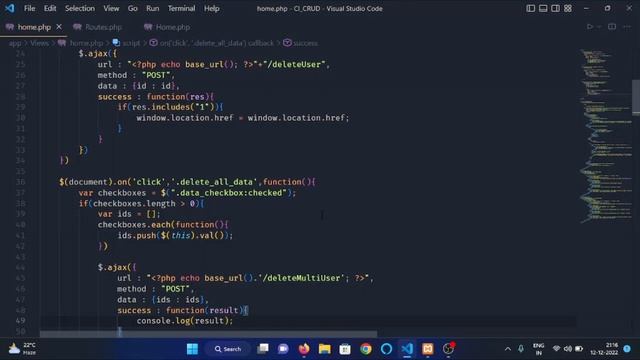
Task: Open the weather widget
Action: point(22,349)
